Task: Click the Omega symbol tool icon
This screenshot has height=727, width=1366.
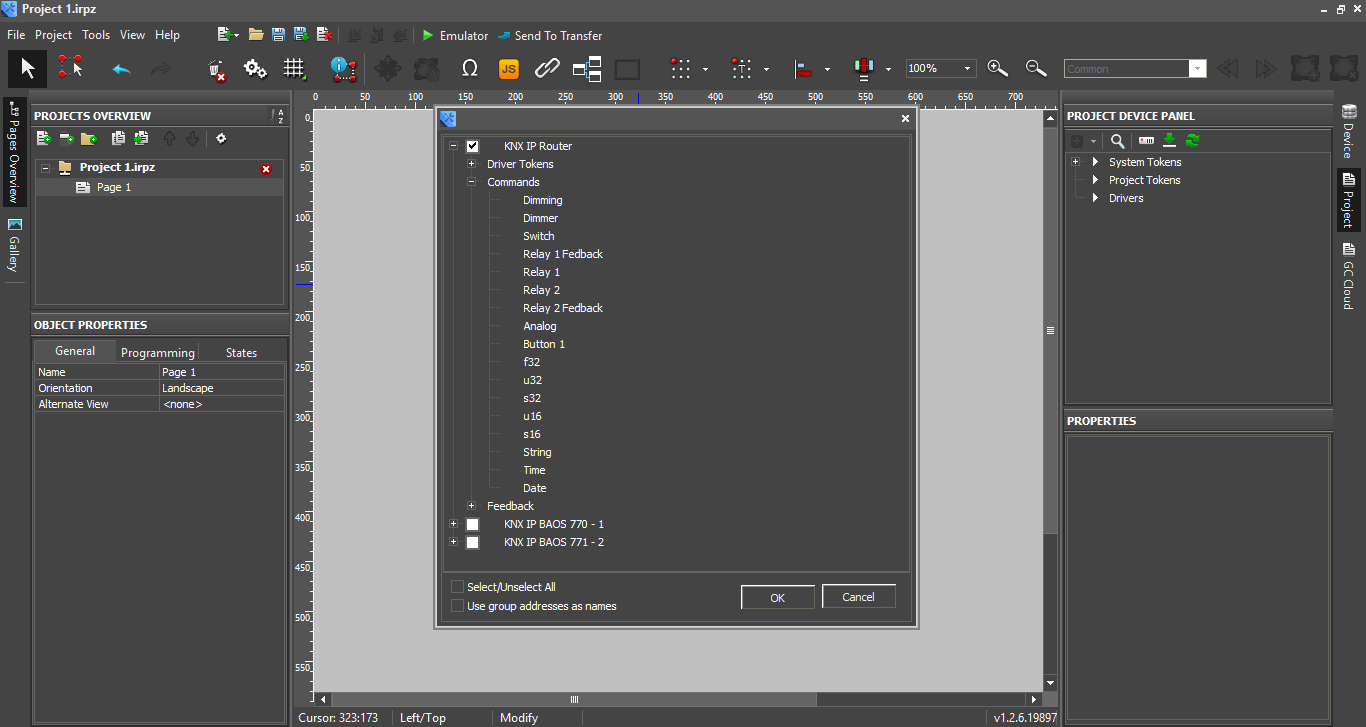Action: pos(469,69)
